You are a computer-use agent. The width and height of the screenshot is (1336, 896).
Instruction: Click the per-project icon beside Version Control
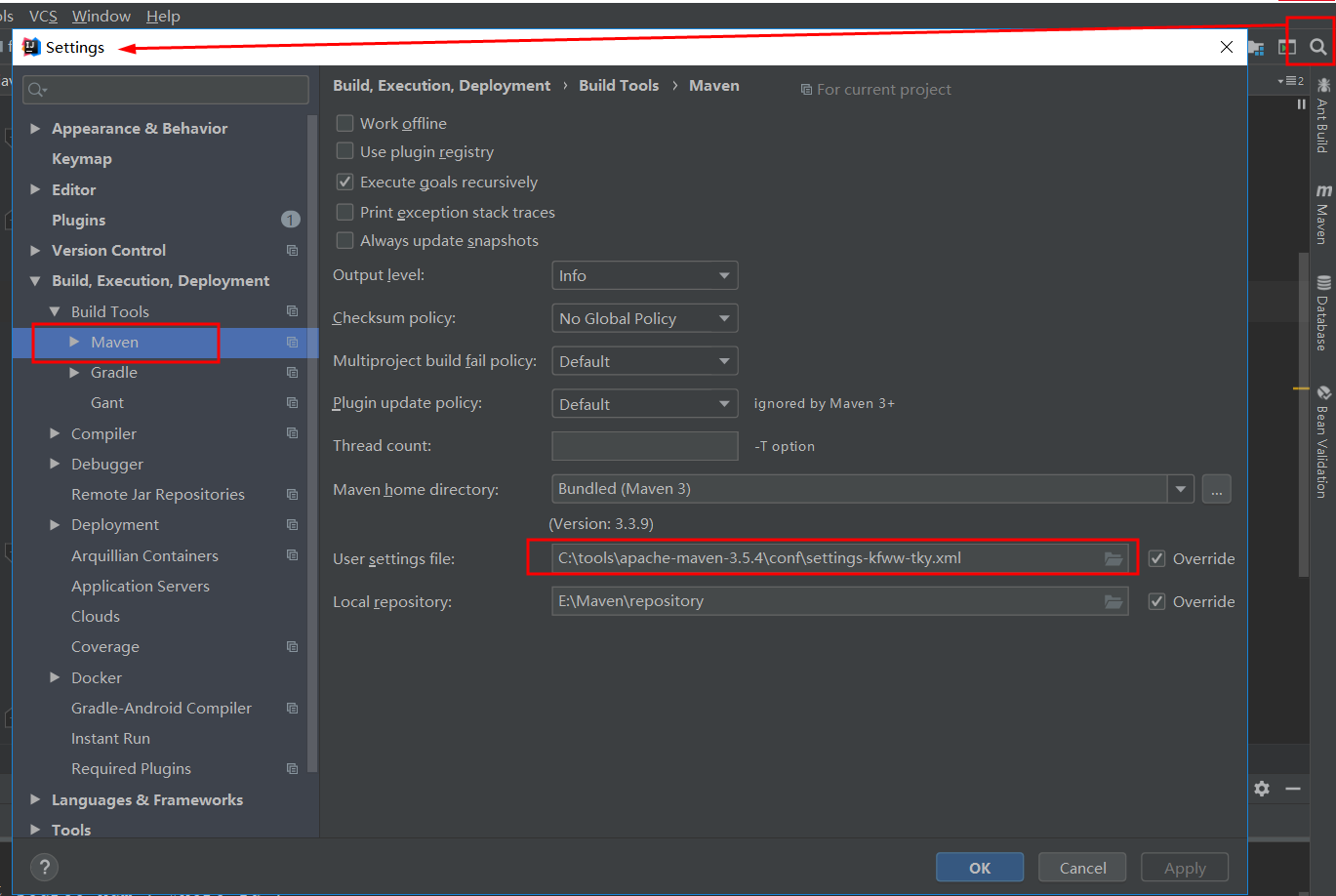[x=292, y=251]
